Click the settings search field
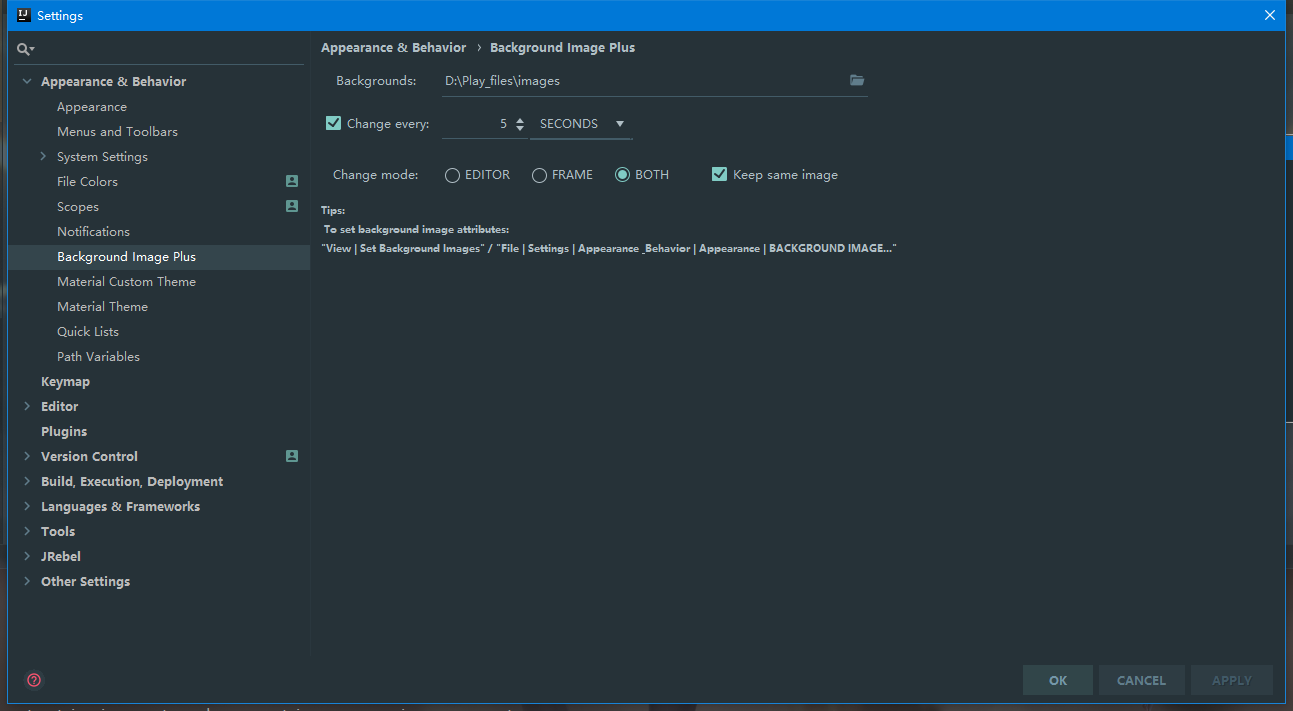The height and width of the screenshot is (711, 1293). pos(160,48)
